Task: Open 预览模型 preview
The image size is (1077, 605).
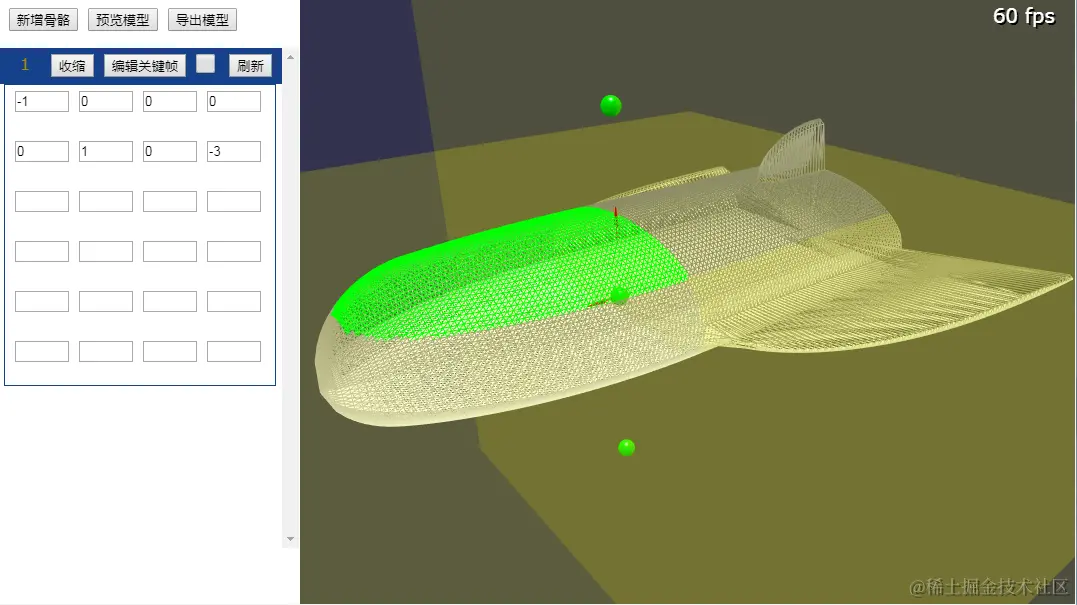Action: [x=123, y=20]
